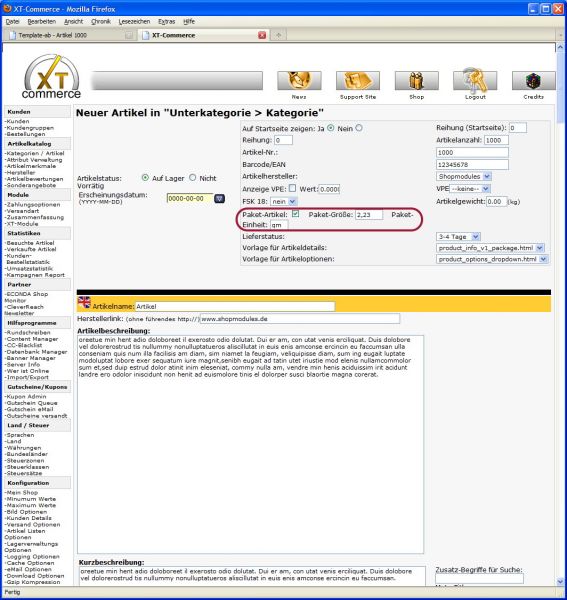Click the Herstellerlink URL field
Image resolution: width=567 pixels, height=600 pixels.
click(x=300, y=319)
